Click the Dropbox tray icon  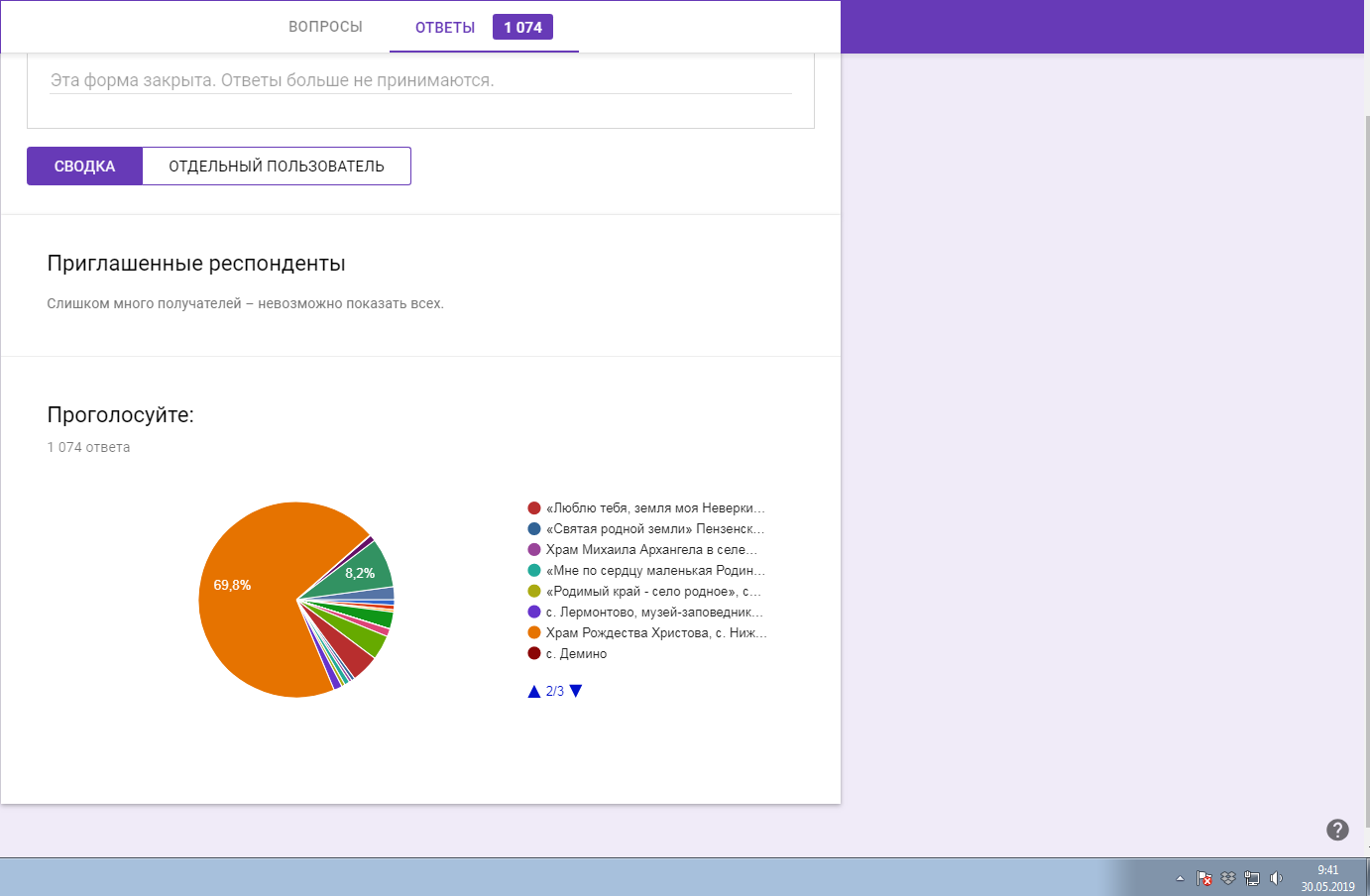[1228, 878]
